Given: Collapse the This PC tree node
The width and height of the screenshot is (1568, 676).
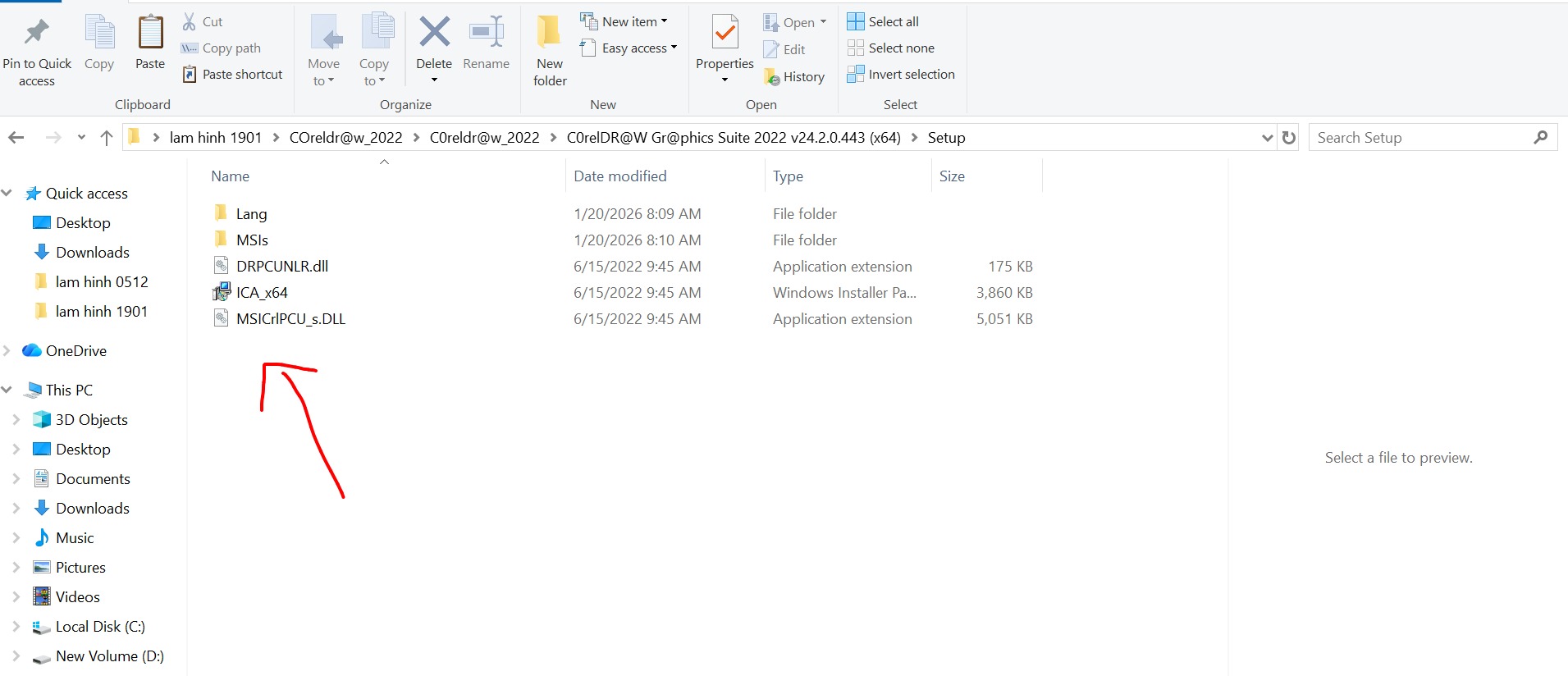Looking at the screenshot, I should [x=7, y=391].
